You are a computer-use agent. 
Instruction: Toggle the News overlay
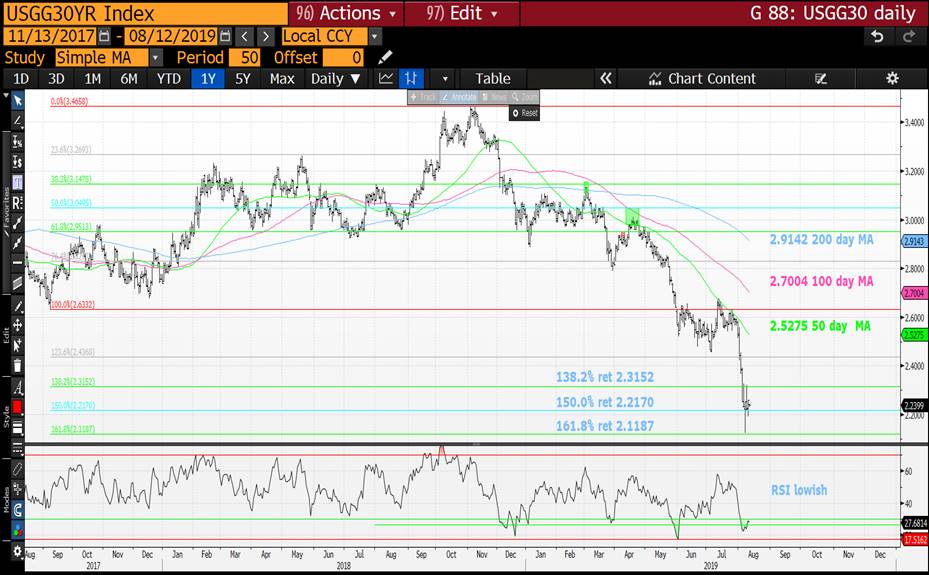click(494, 97)
